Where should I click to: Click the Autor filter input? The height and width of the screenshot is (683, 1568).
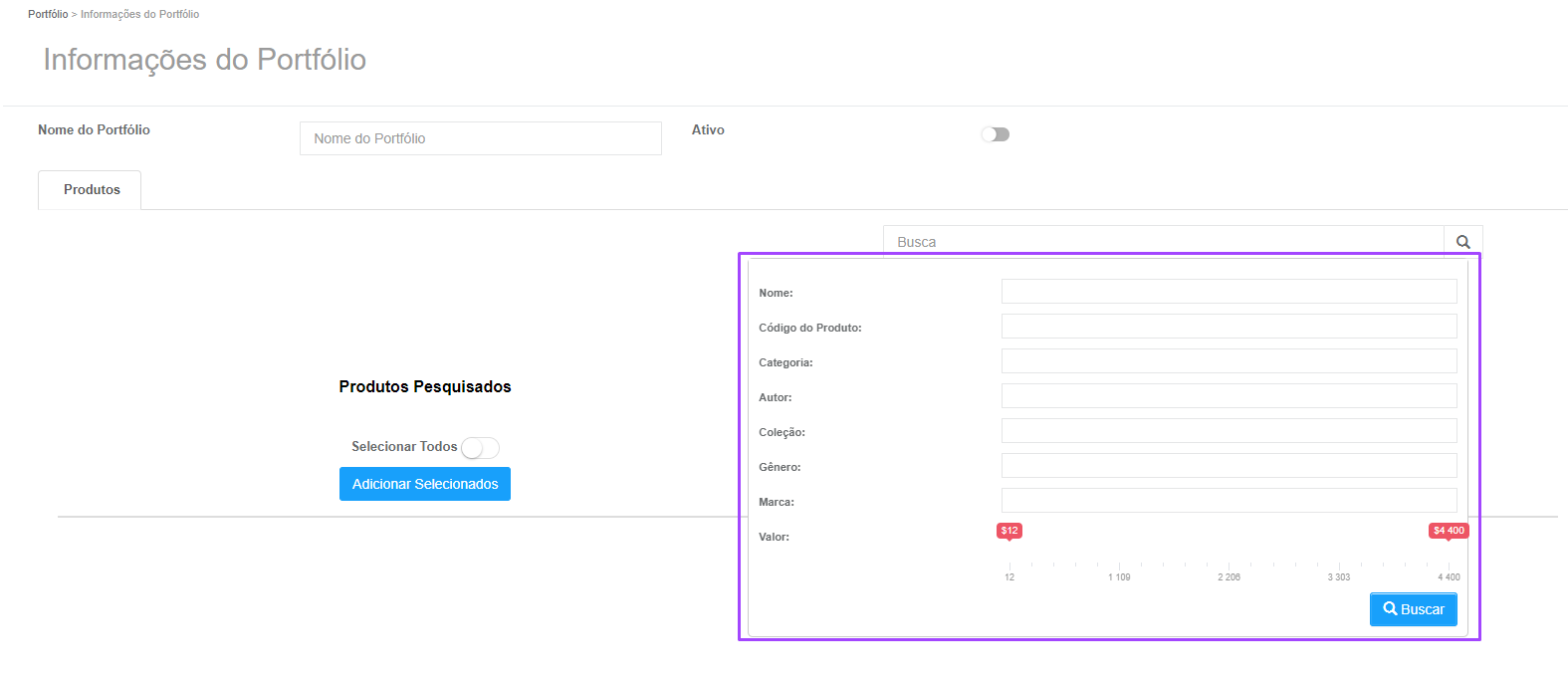tap(1229, 395)
